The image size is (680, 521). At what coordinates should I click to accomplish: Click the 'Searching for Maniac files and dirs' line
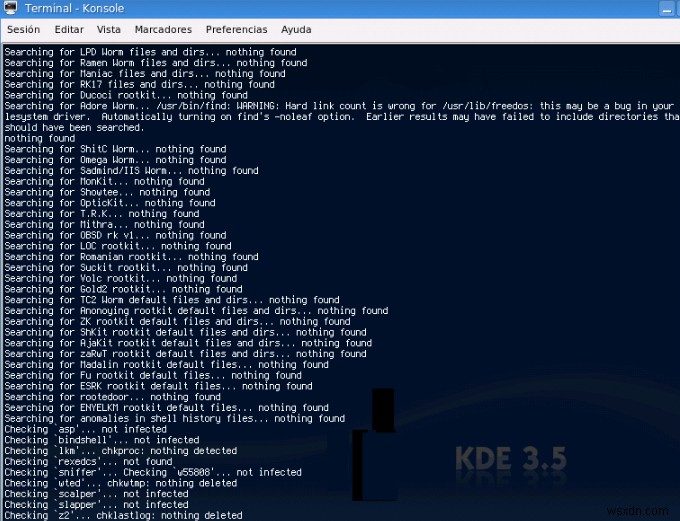(x=145, y=74)
